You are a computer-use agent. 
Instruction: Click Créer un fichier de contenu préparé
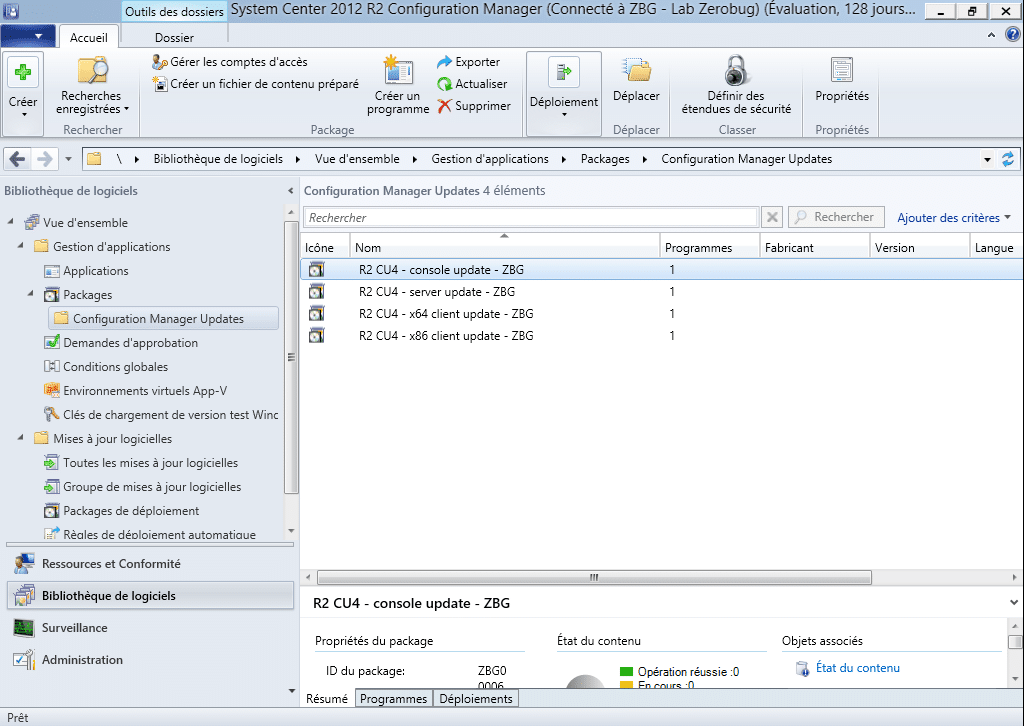click(255, 84)
